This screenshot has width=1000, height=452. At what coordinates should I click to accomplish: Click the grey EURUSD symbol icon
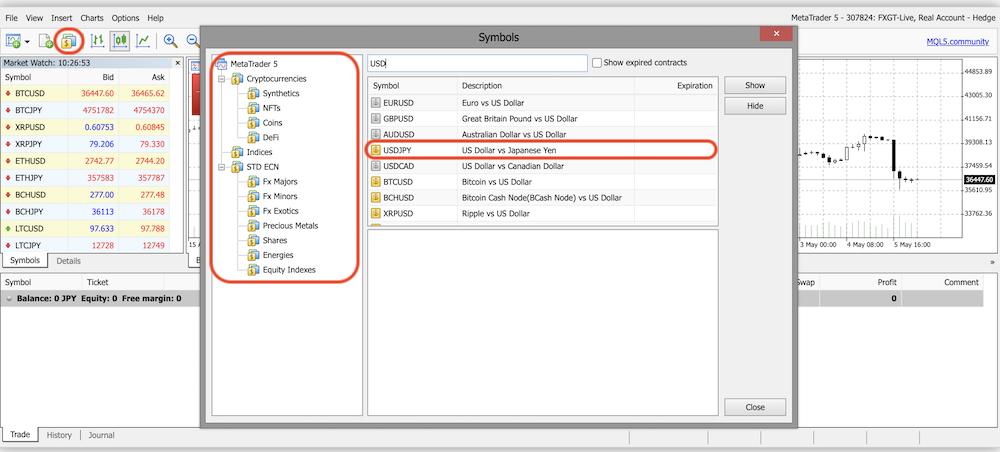tap(376, 103)
